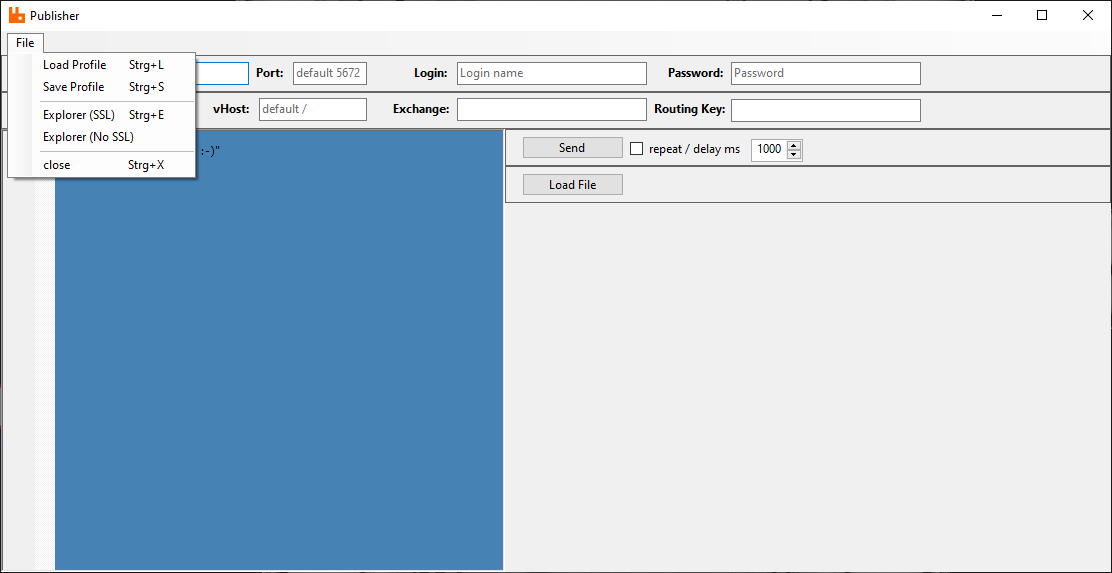Select the close entry in File menu

click(57, 165)
